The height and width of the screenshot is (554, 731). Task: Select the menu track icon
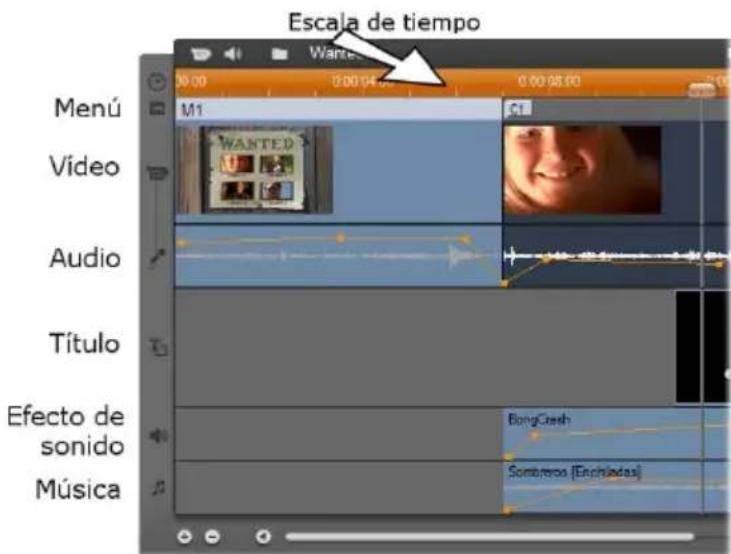[158, 109]
